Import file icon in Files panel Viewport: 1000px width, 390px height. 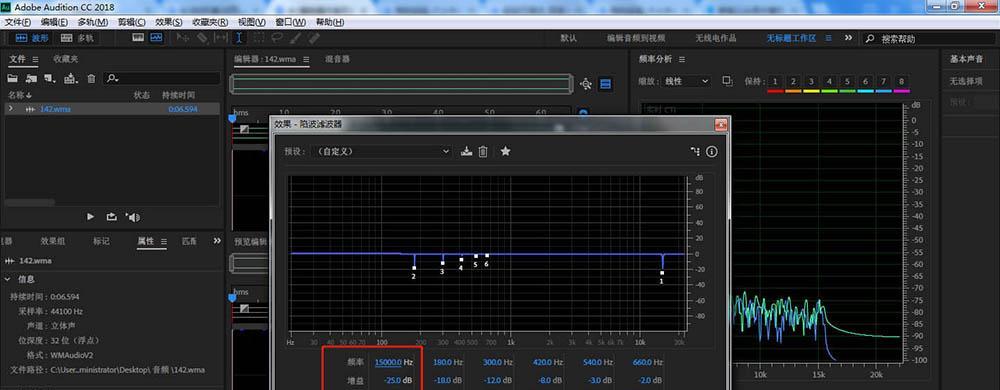(31, 78)
